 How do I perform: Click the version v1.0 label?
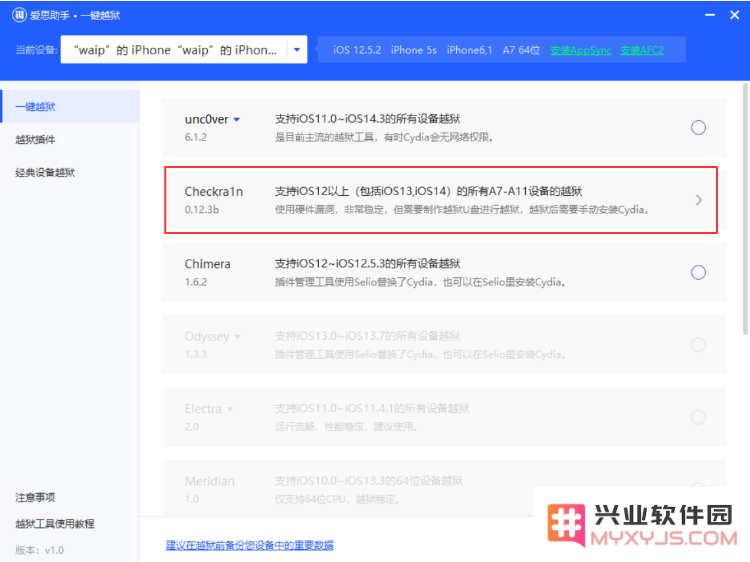pyautogui.click(x=39, y=550)
